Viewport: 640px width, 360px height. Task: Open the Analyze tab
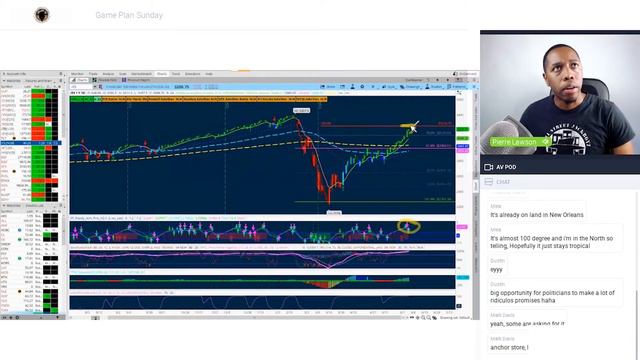pyautogui.click(x=108, y=74)
